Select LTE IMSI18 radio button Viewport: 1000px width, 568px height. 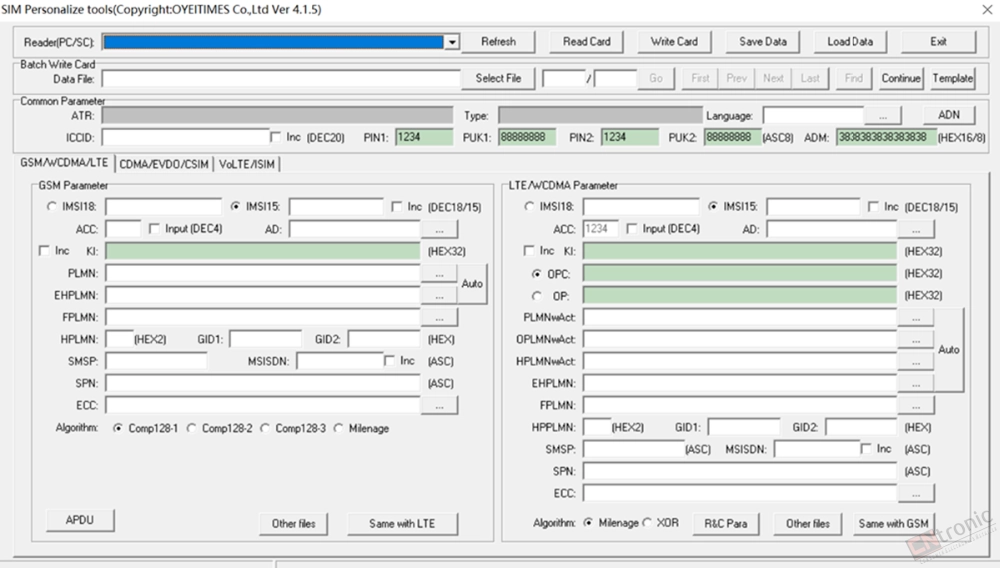point(529,207)
